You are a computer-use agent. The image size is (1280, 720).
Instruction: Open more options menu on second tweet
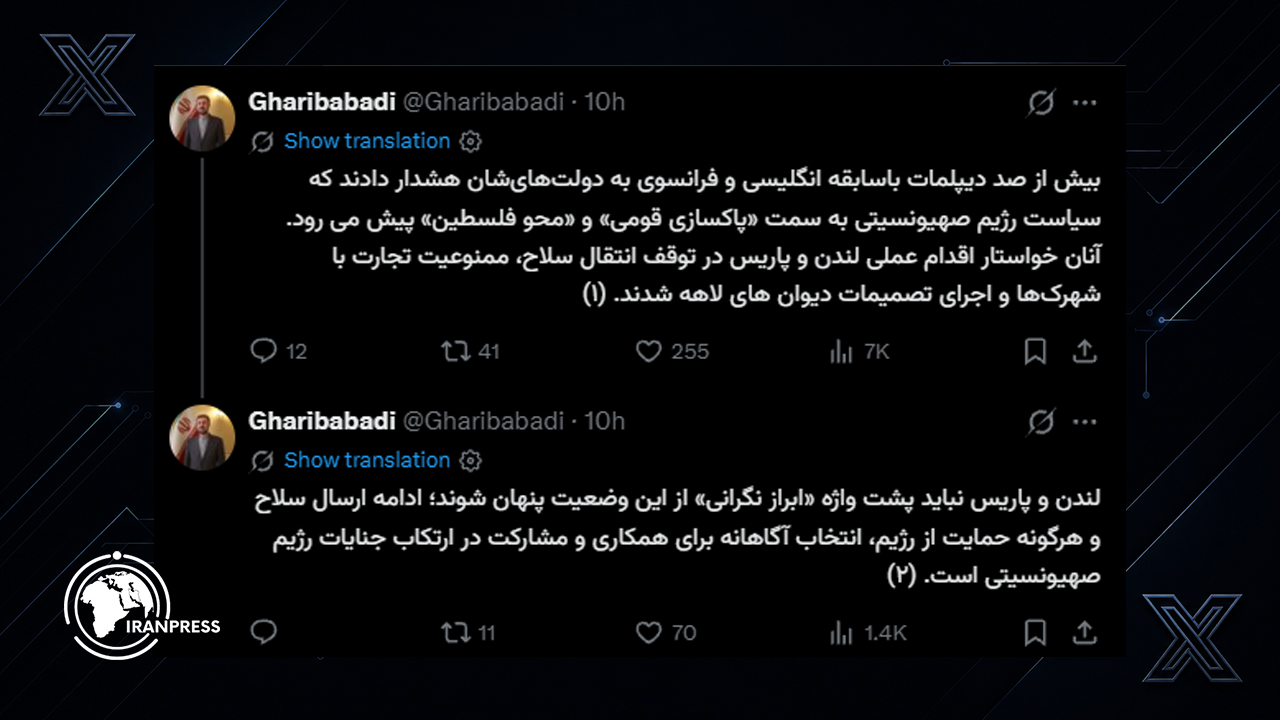coord(1085,422)
